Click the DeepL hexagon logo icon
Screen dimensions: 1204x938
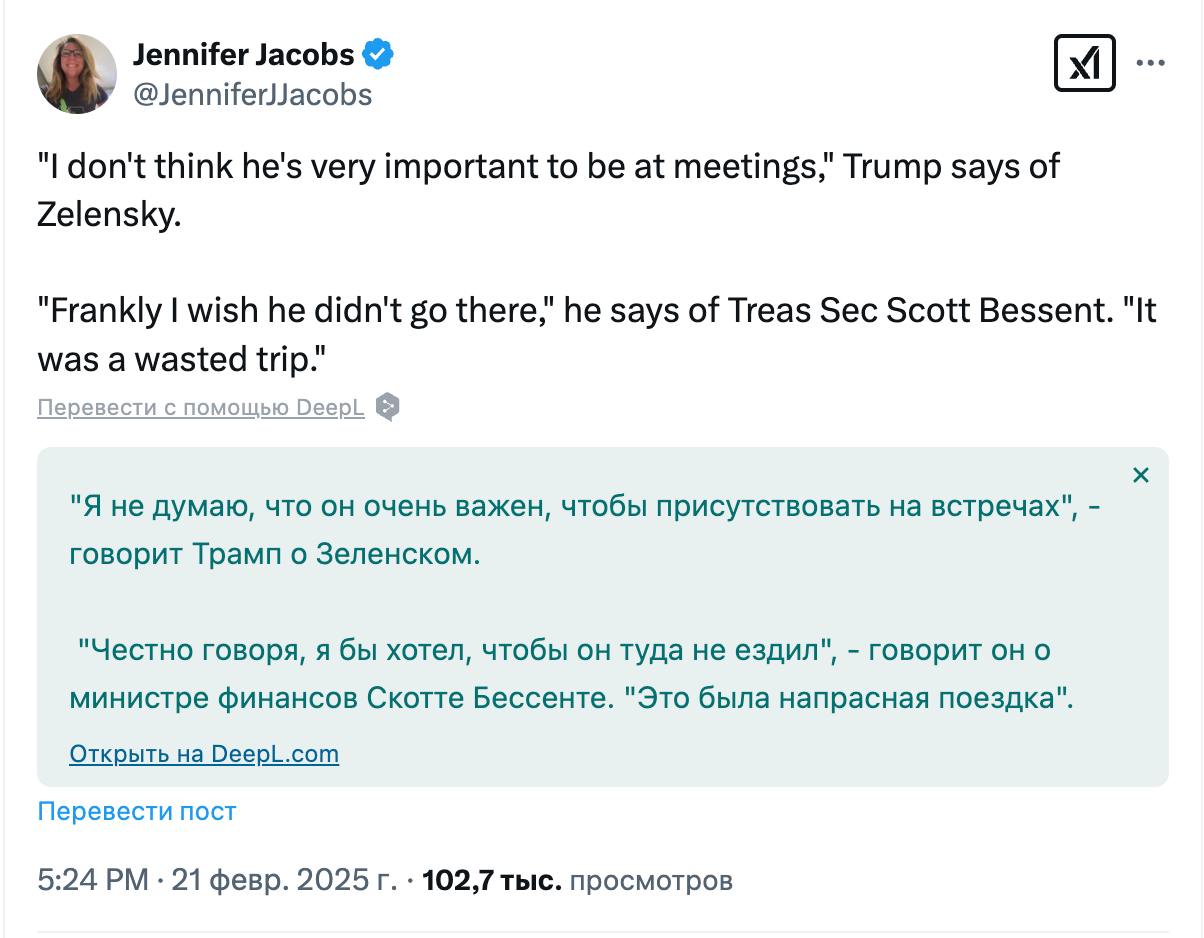[x=387, y=407]
